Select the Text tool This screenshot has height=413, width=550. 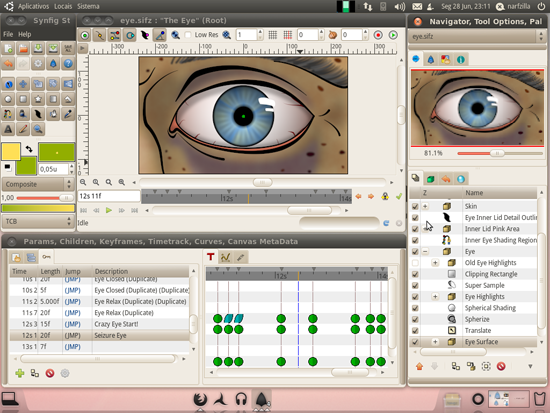pos(8,129)
